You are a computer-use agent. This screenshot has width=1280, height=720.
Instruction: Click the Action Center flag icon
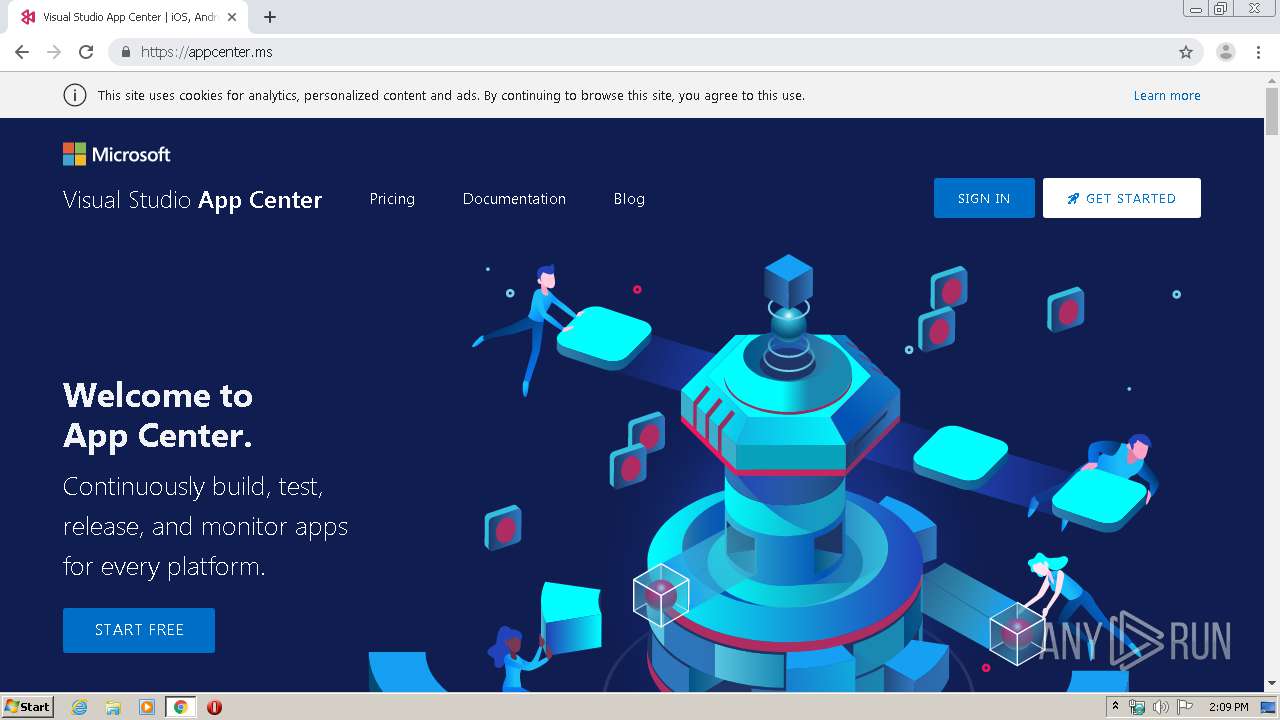pos(1184,707)
